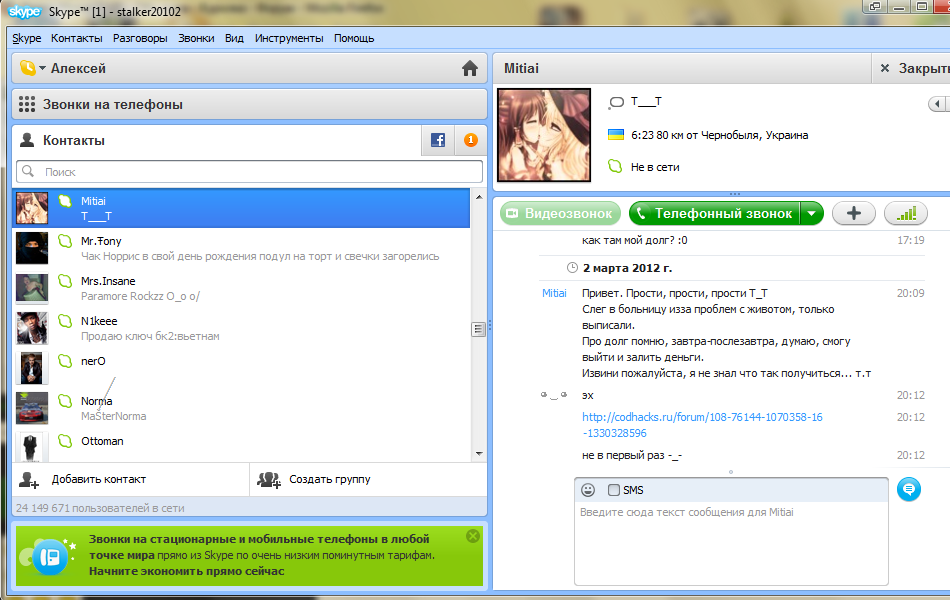Click mood bubble icon next to T___T
The image size is (950, 601).
pyautogui.click(x=616, y=102)
